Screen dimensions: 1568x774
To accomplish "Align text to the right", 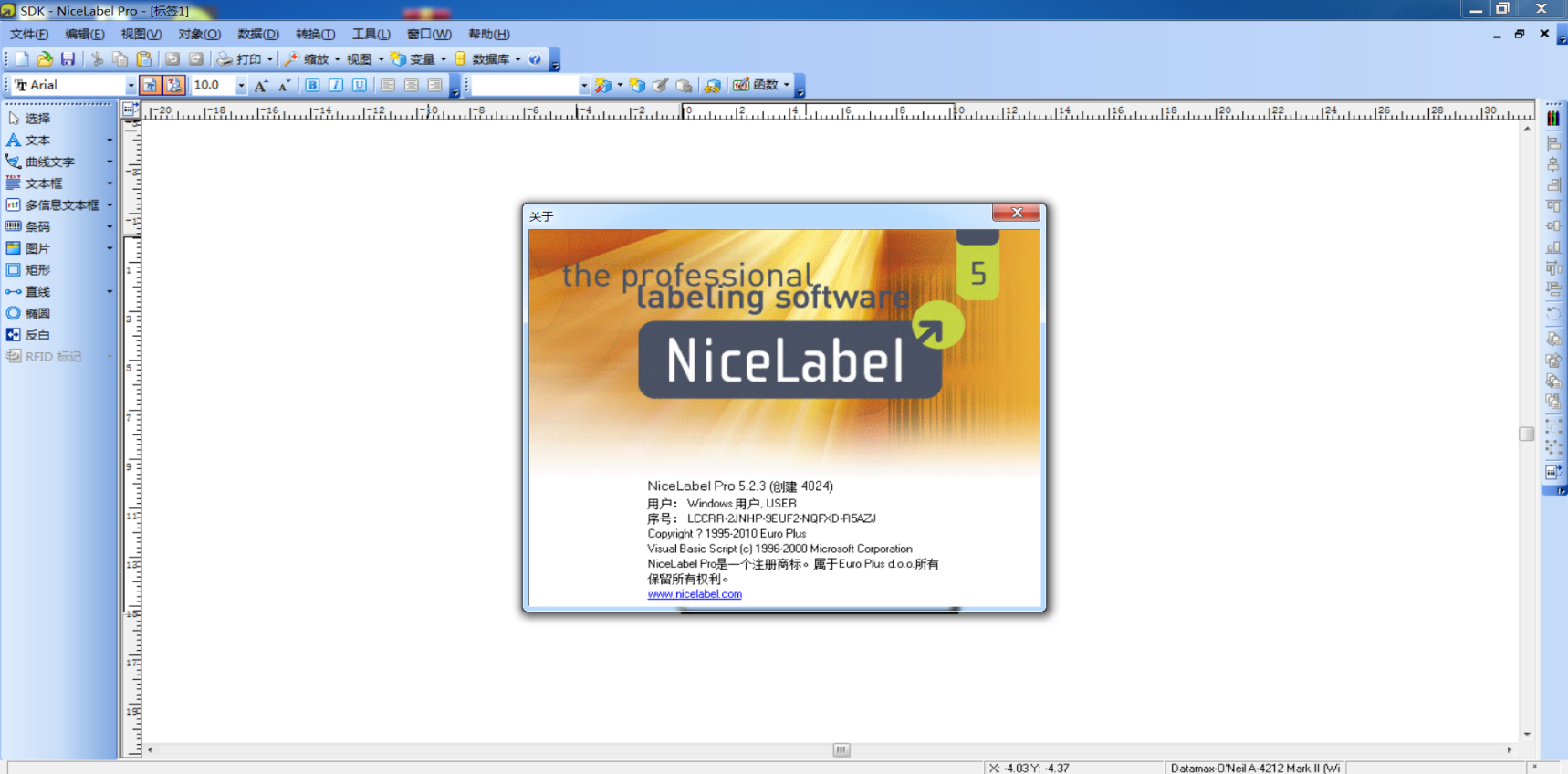I will (435, 85).
